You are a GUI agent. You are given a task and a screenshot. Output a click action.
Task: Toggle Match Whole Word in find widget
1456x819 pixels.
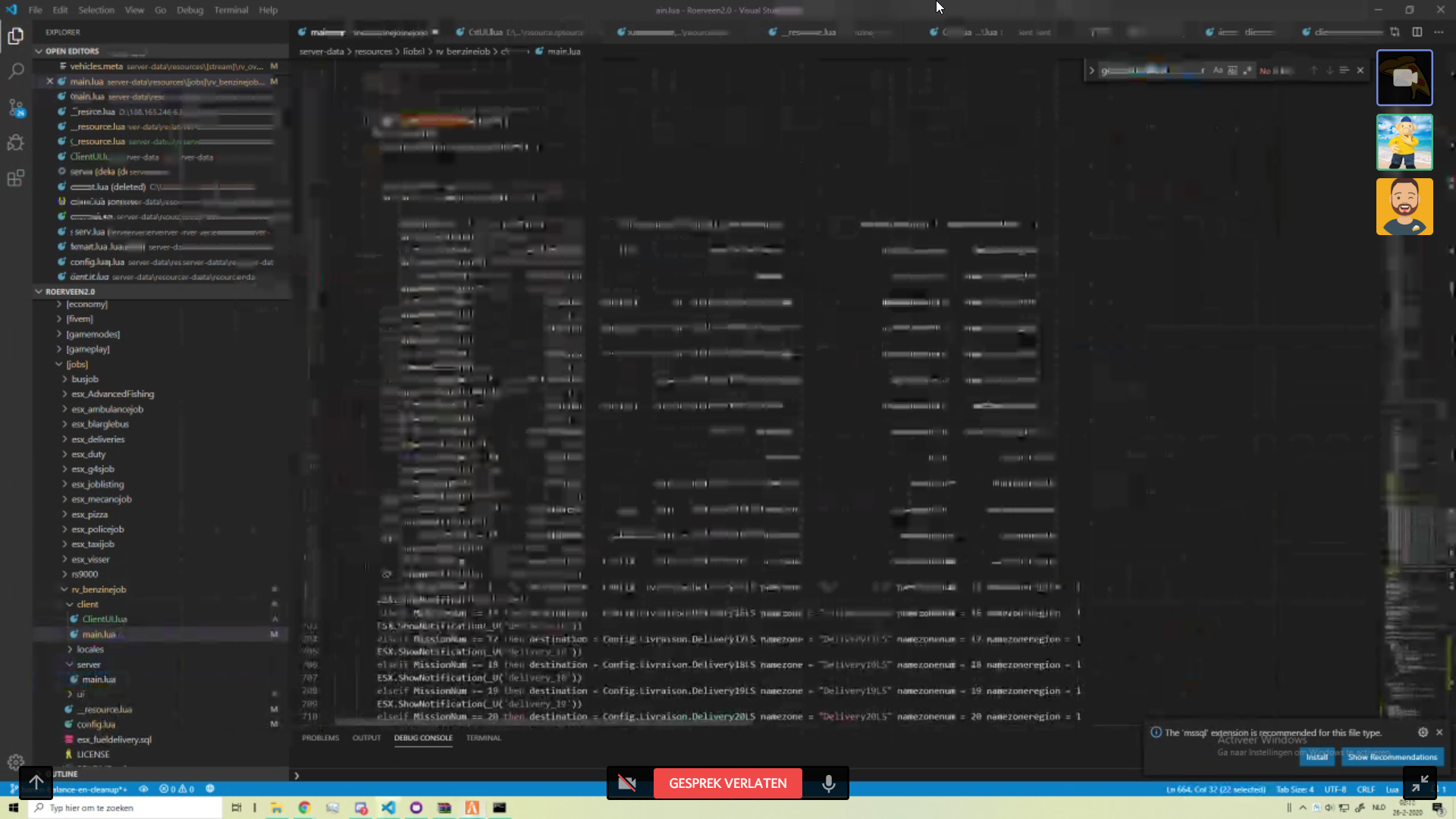pyautogui.click(x=1232, y=71)
